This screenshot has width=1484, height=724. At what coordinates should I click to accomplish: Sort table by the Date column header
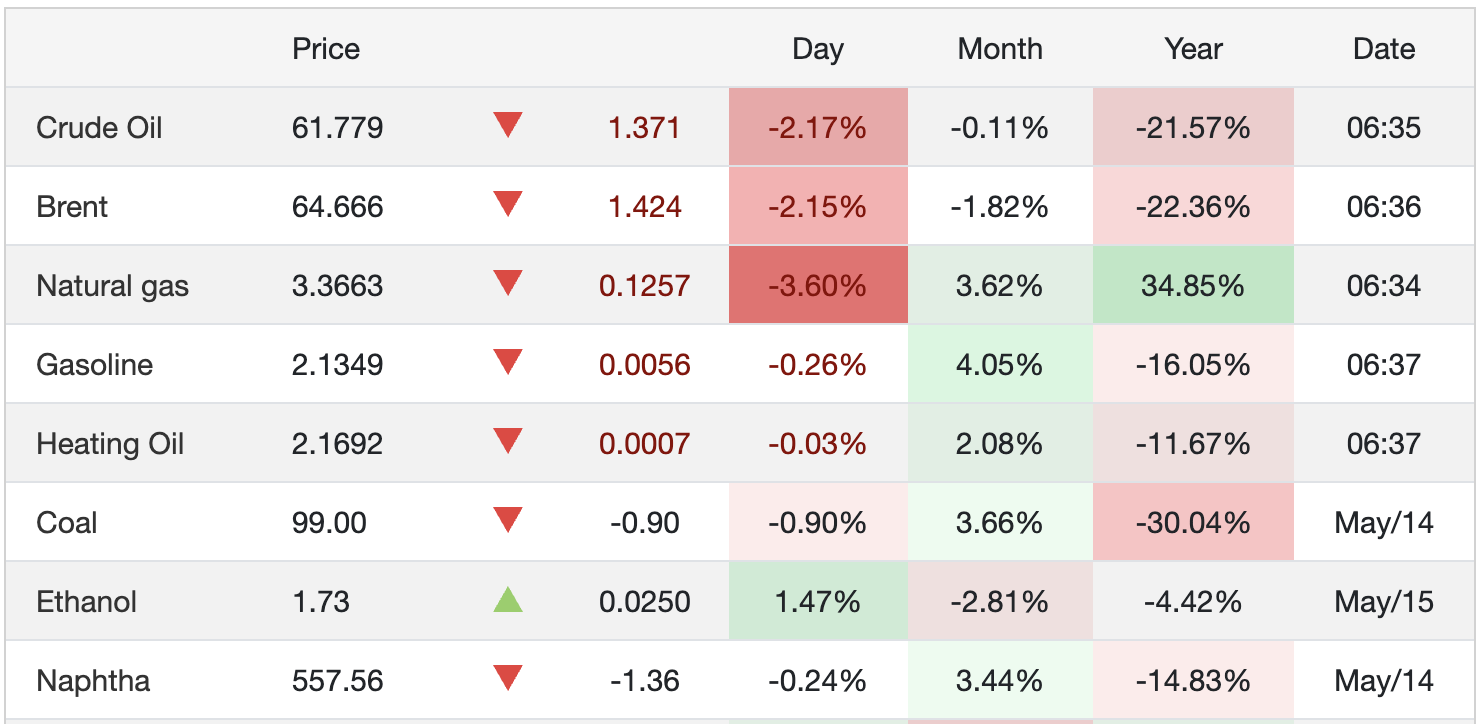tap(1384, 49)
